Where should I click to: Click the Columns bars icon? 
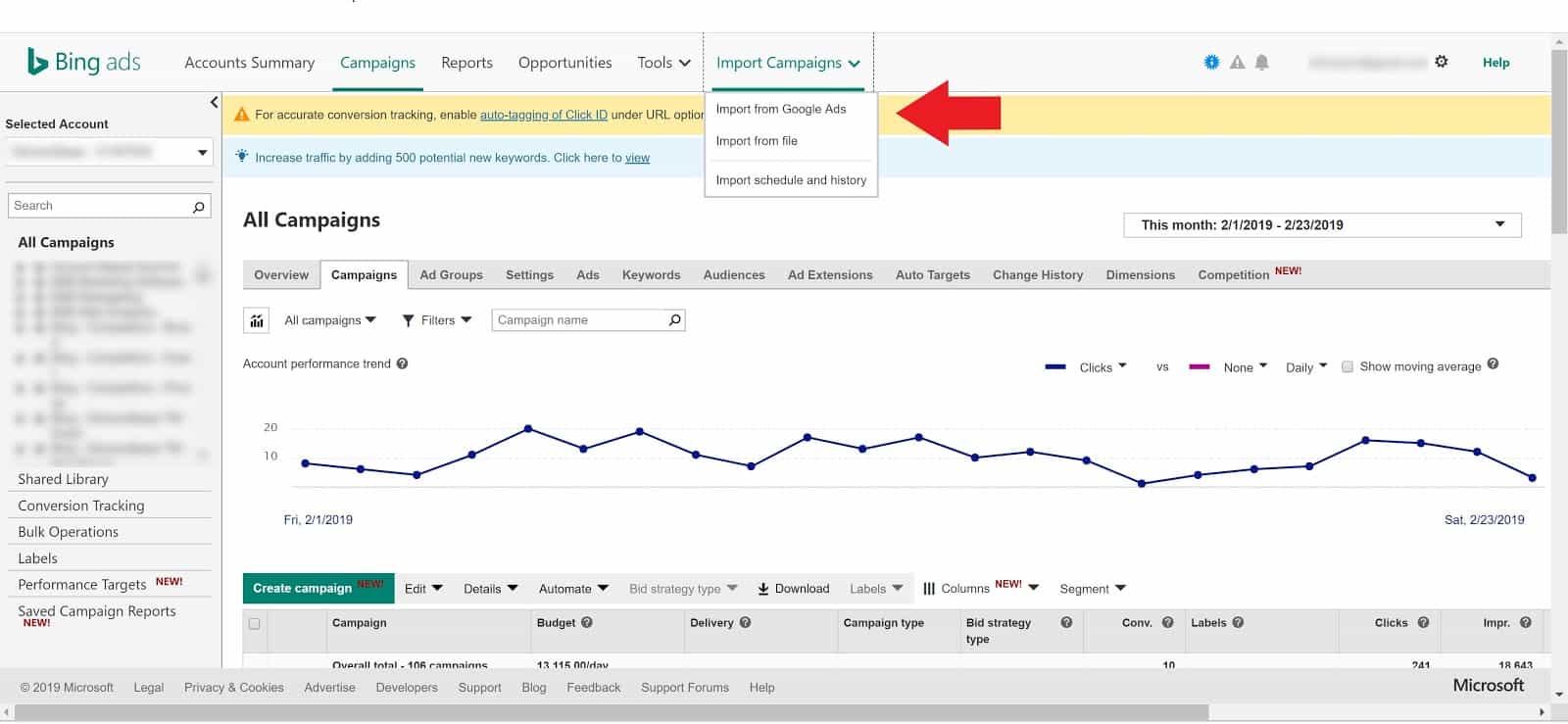click(x=929, y=589)
